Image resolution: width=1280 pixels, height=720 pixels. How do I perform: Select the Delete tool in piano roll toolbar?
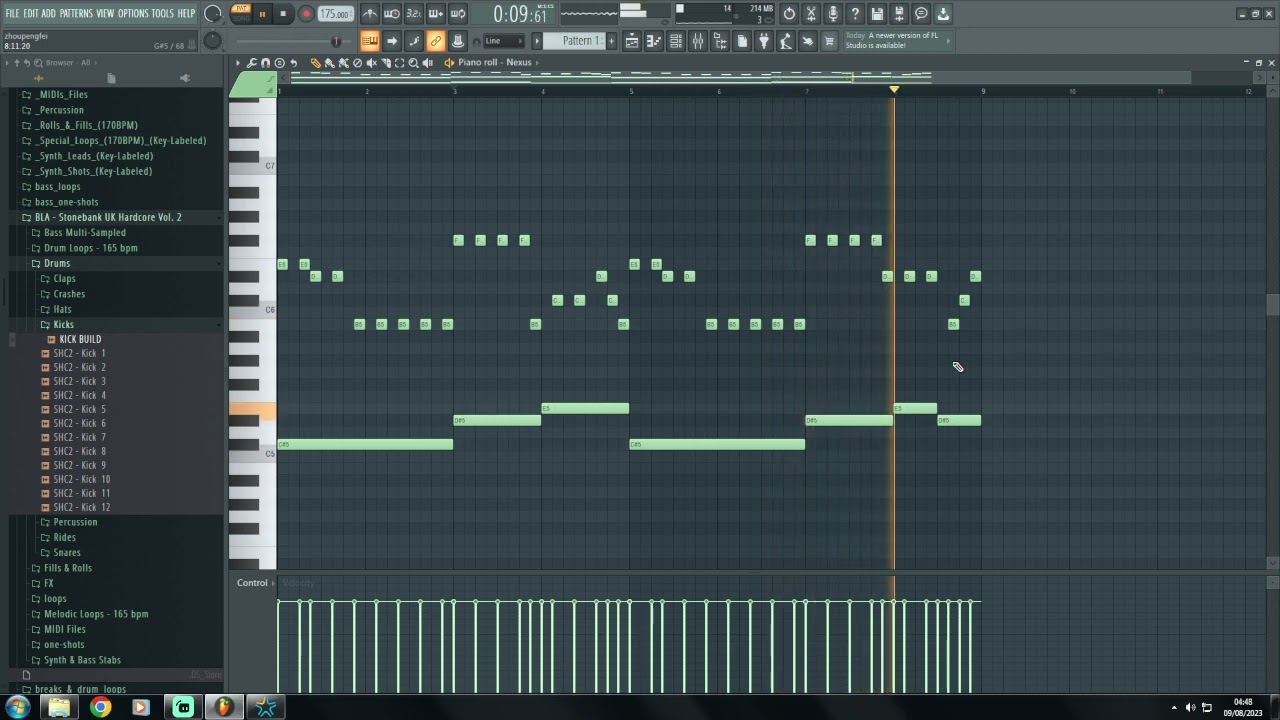[x=358, y=62]
